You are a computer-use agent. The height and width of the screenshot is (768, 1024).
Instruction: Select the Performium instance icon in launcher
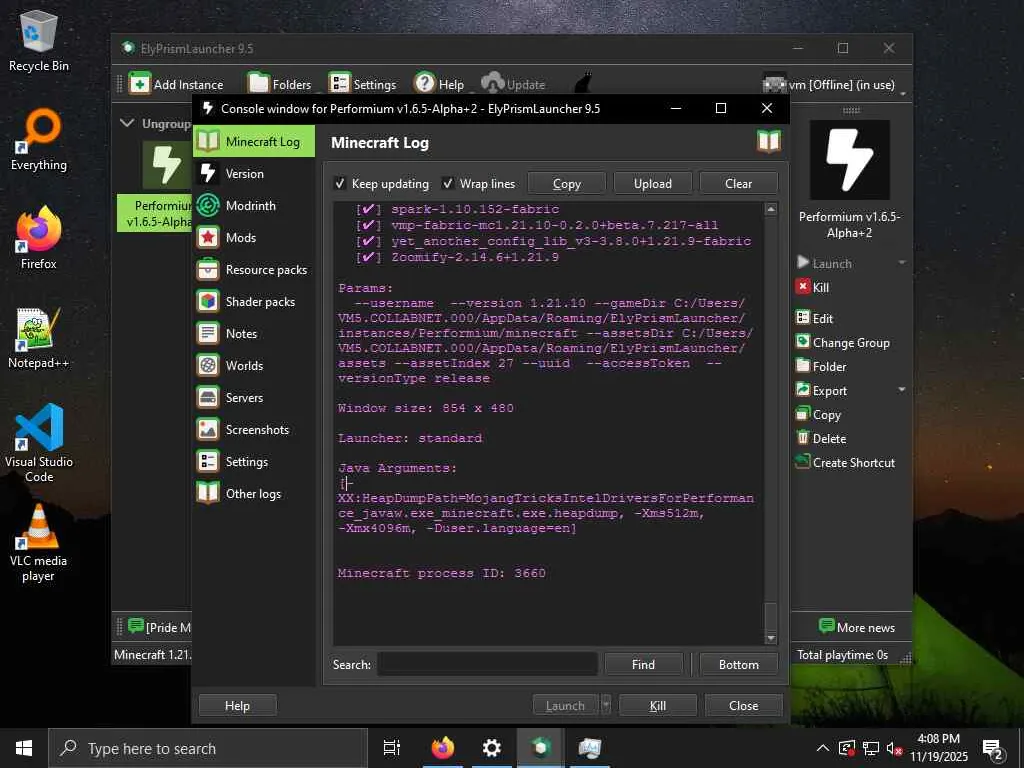click(167, 165)
